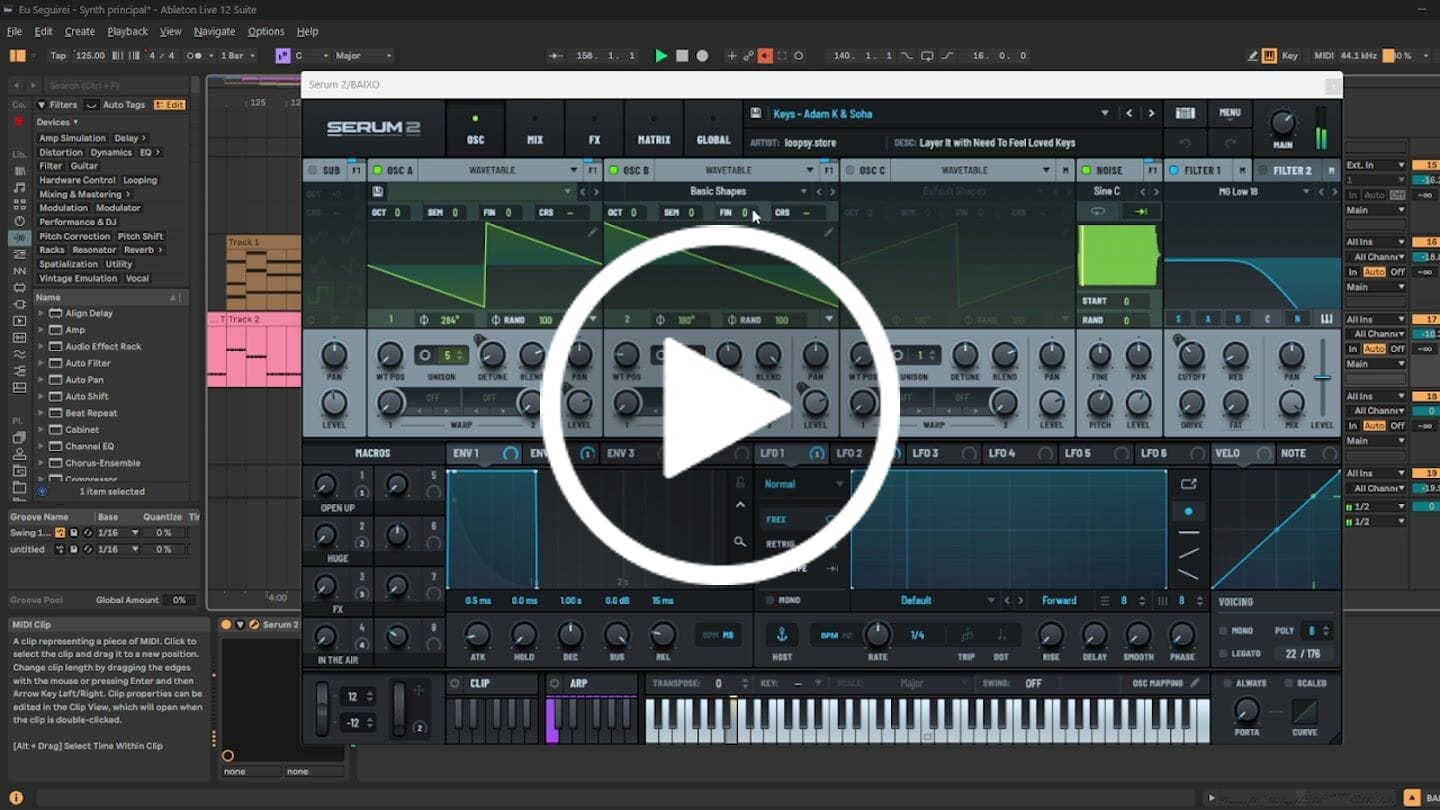Open Serum's preset browser grid icon
Image resolution: width=1440 pixels, height=810 pixels.
[x=1185, y=114]
